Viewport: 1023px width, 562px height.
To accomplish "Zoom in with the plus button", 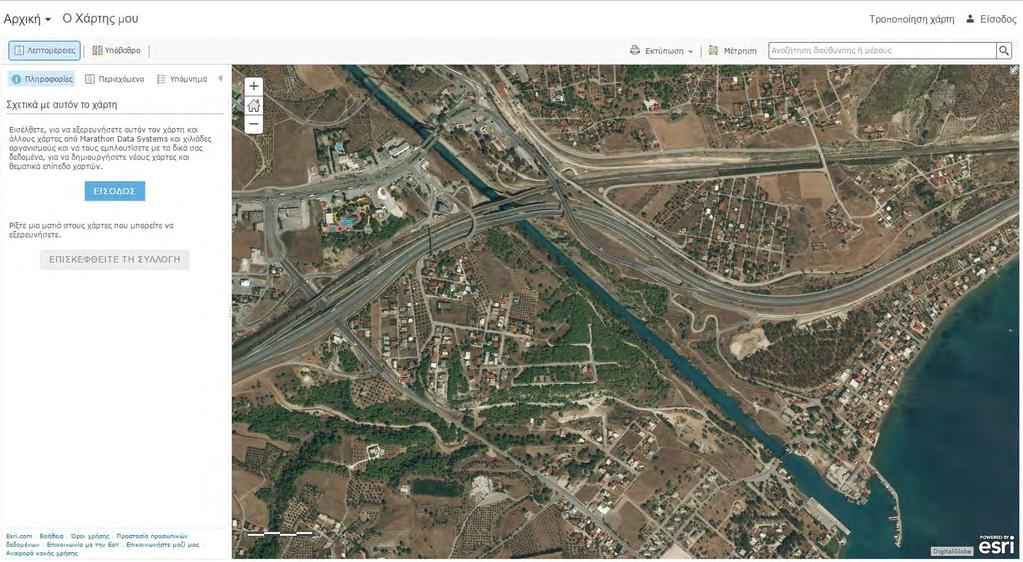I will (x=254, y=86).
